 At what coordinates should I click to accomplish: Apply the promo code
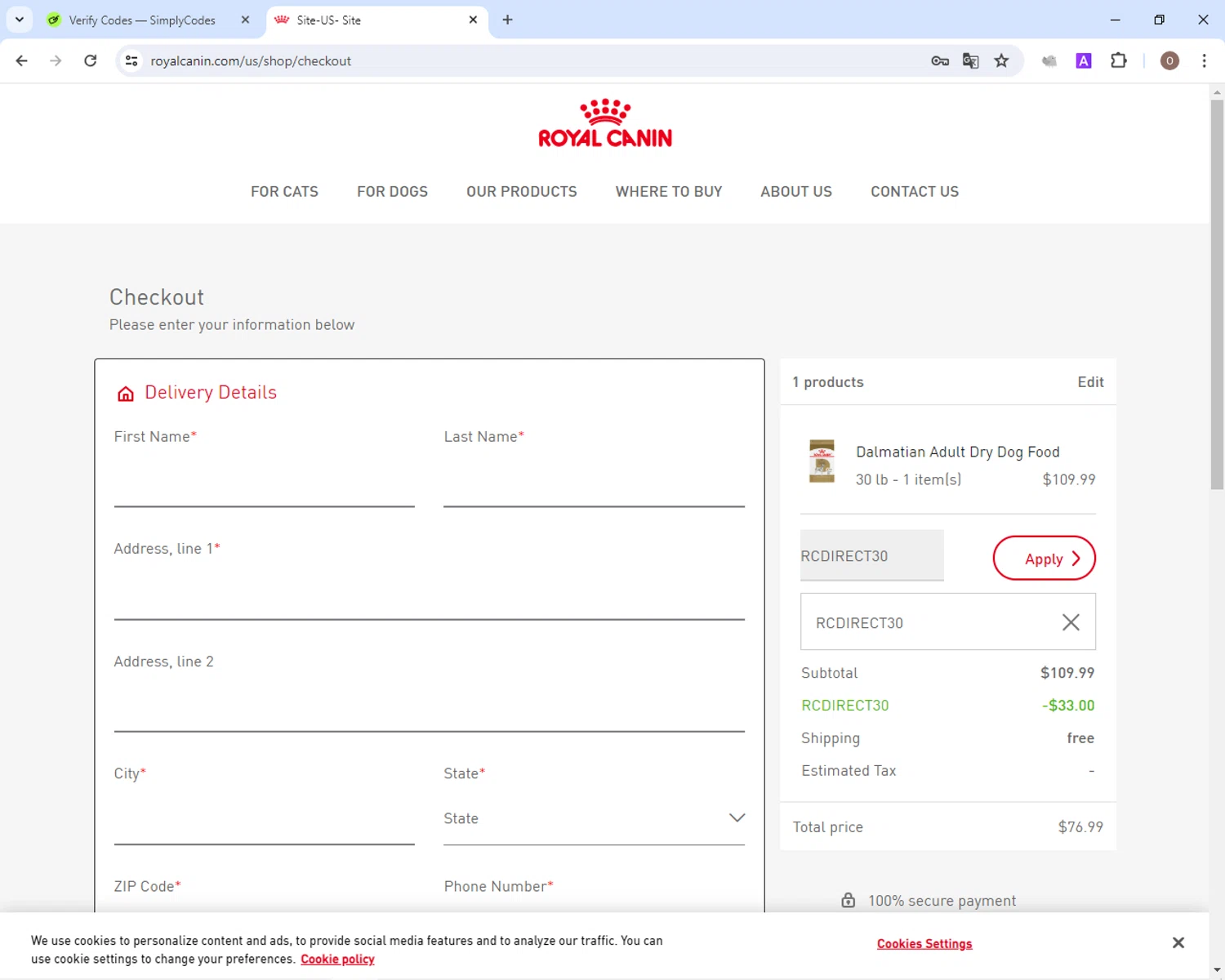[1044, 559]
